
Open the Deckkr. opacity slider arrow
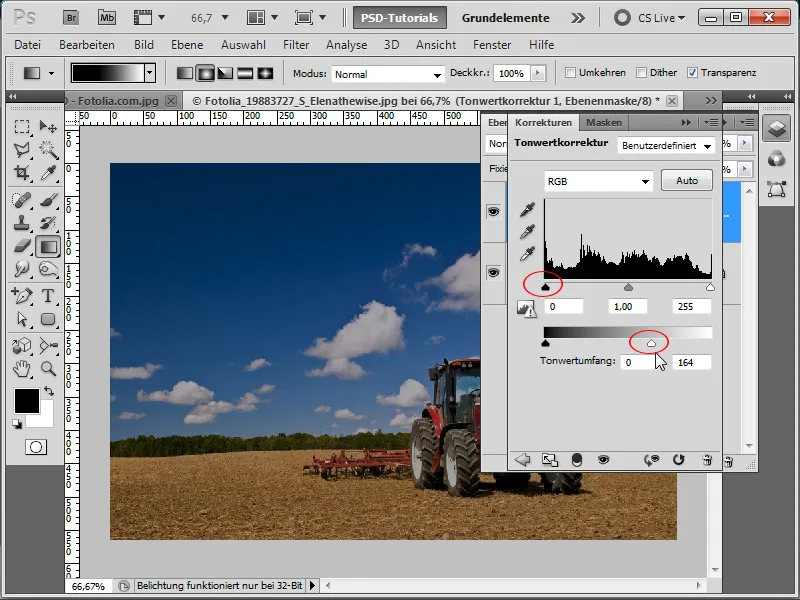[x=537, y=73]
